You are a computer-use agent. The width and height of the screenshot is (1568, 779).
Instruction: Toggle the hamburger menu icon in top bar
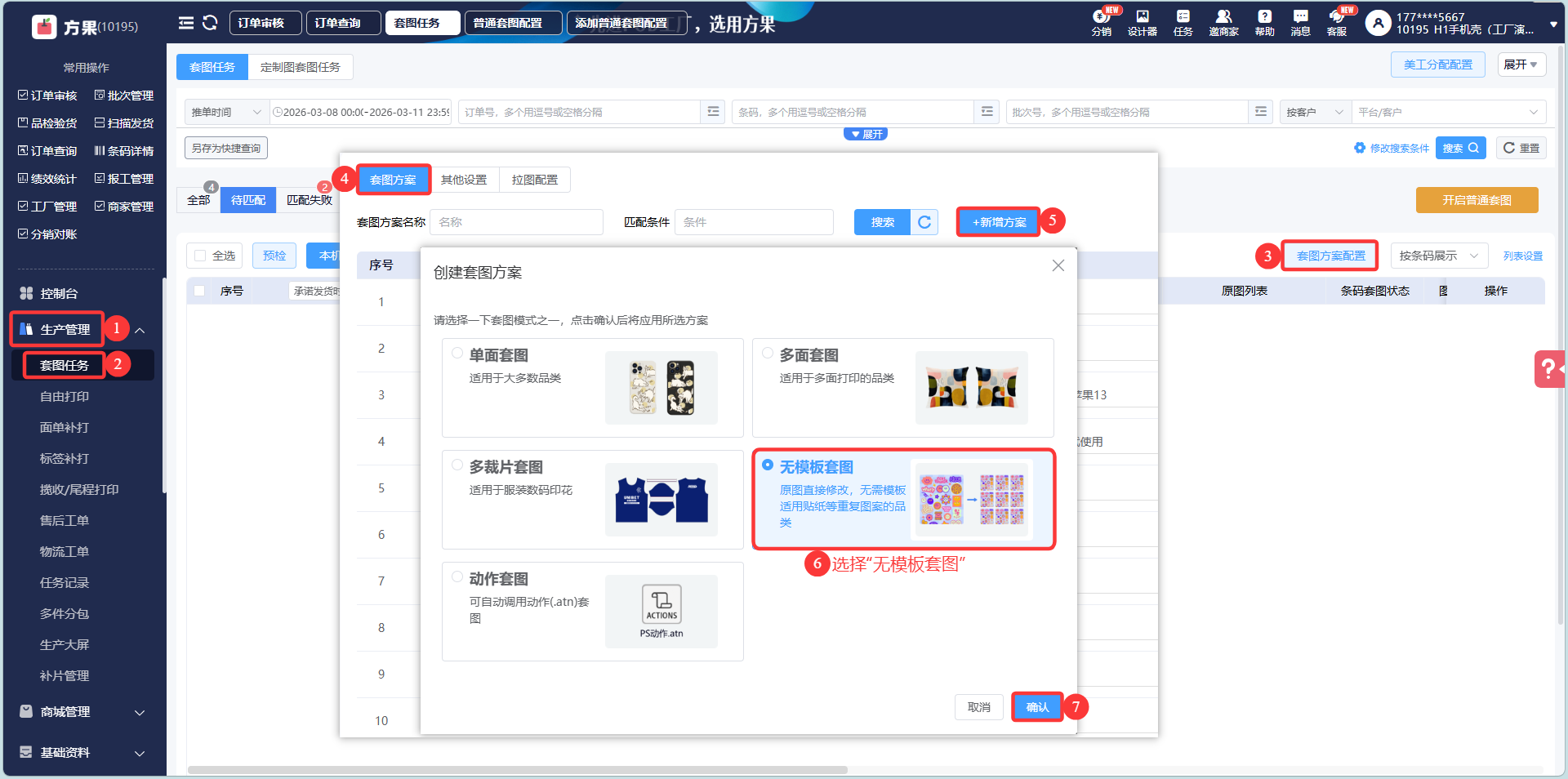[186, 23]
